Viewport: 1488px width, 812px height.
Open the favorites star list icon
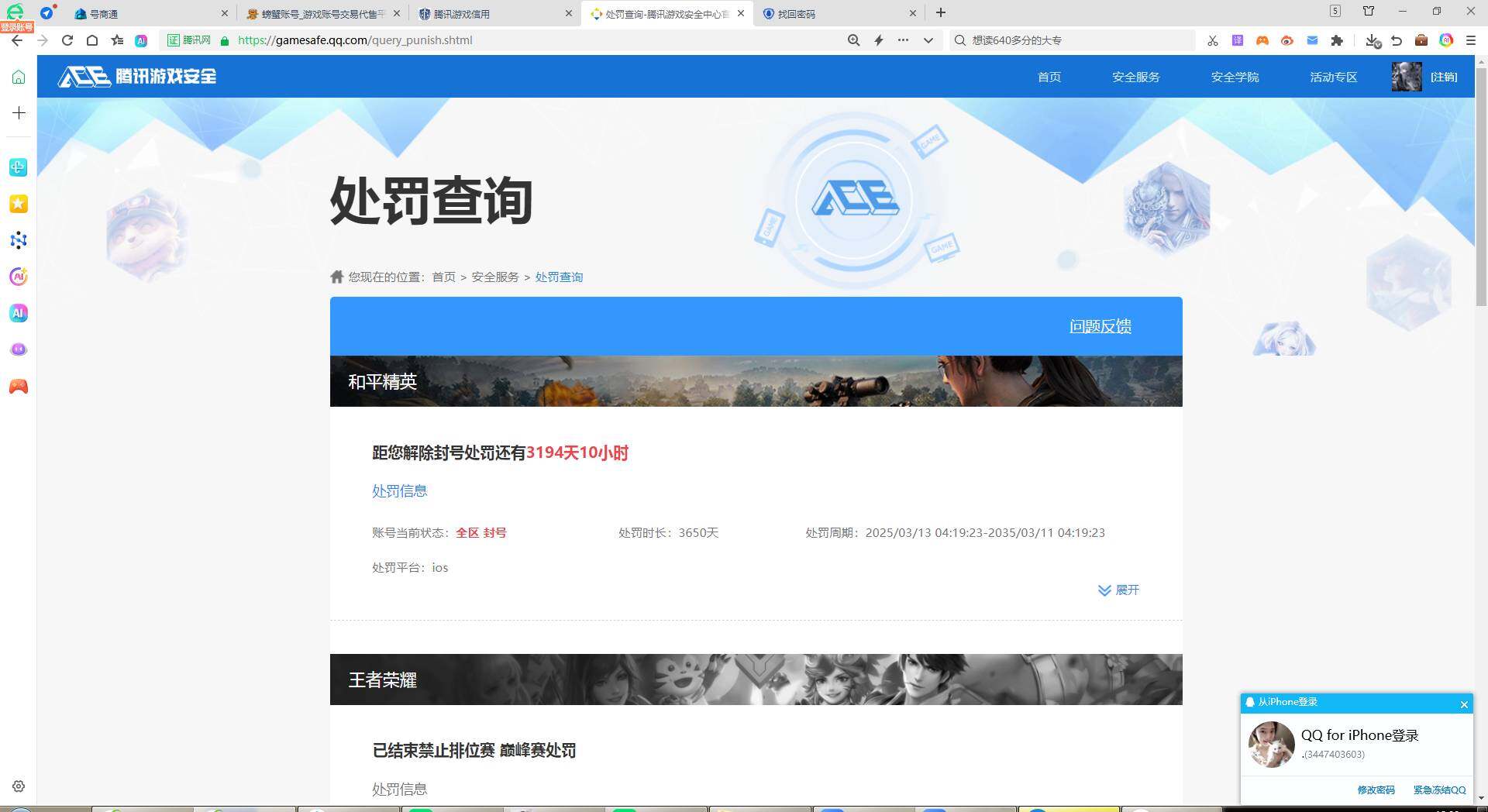117,40
